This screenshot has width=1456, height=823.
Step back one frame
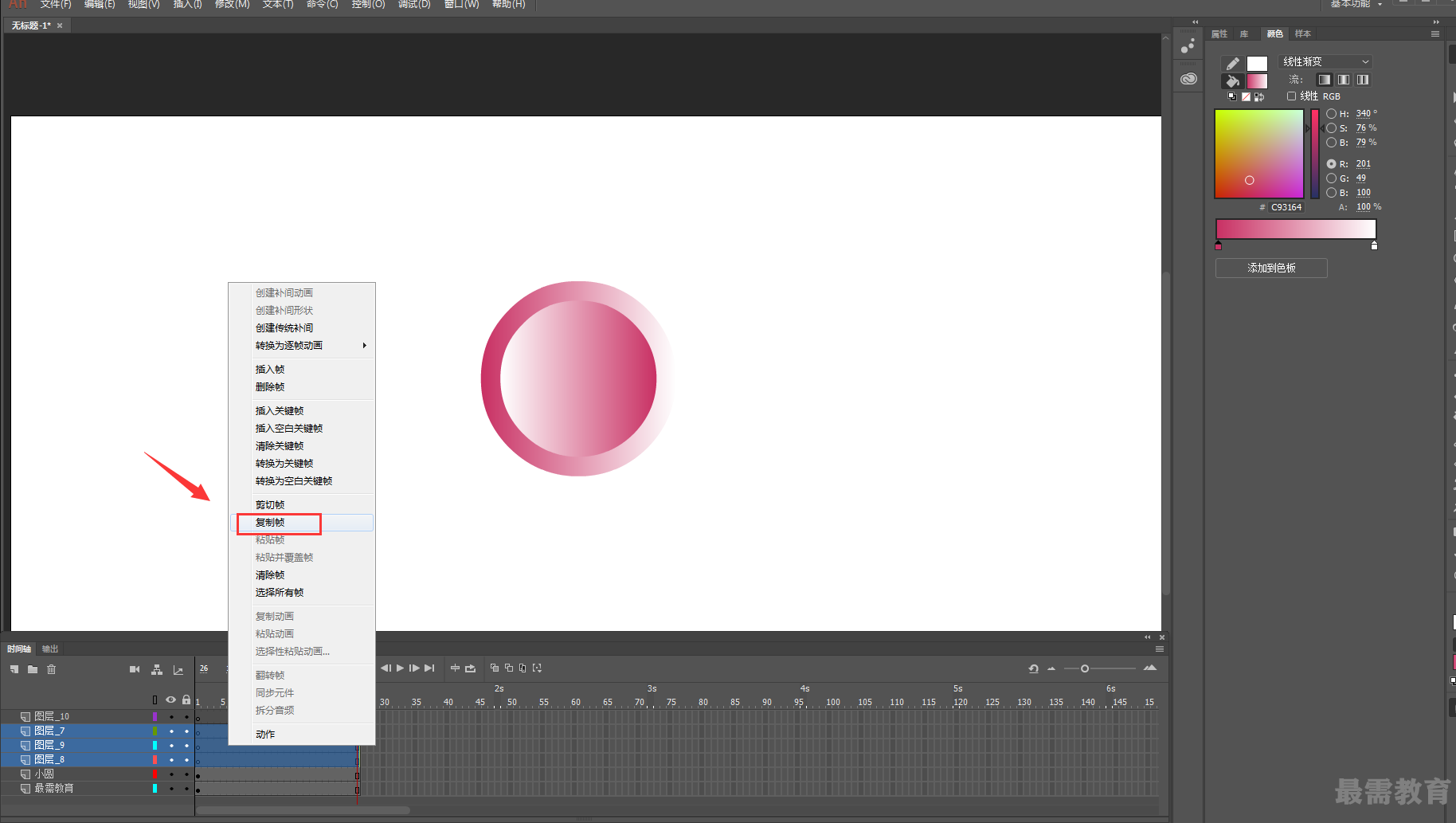[386, 668]
